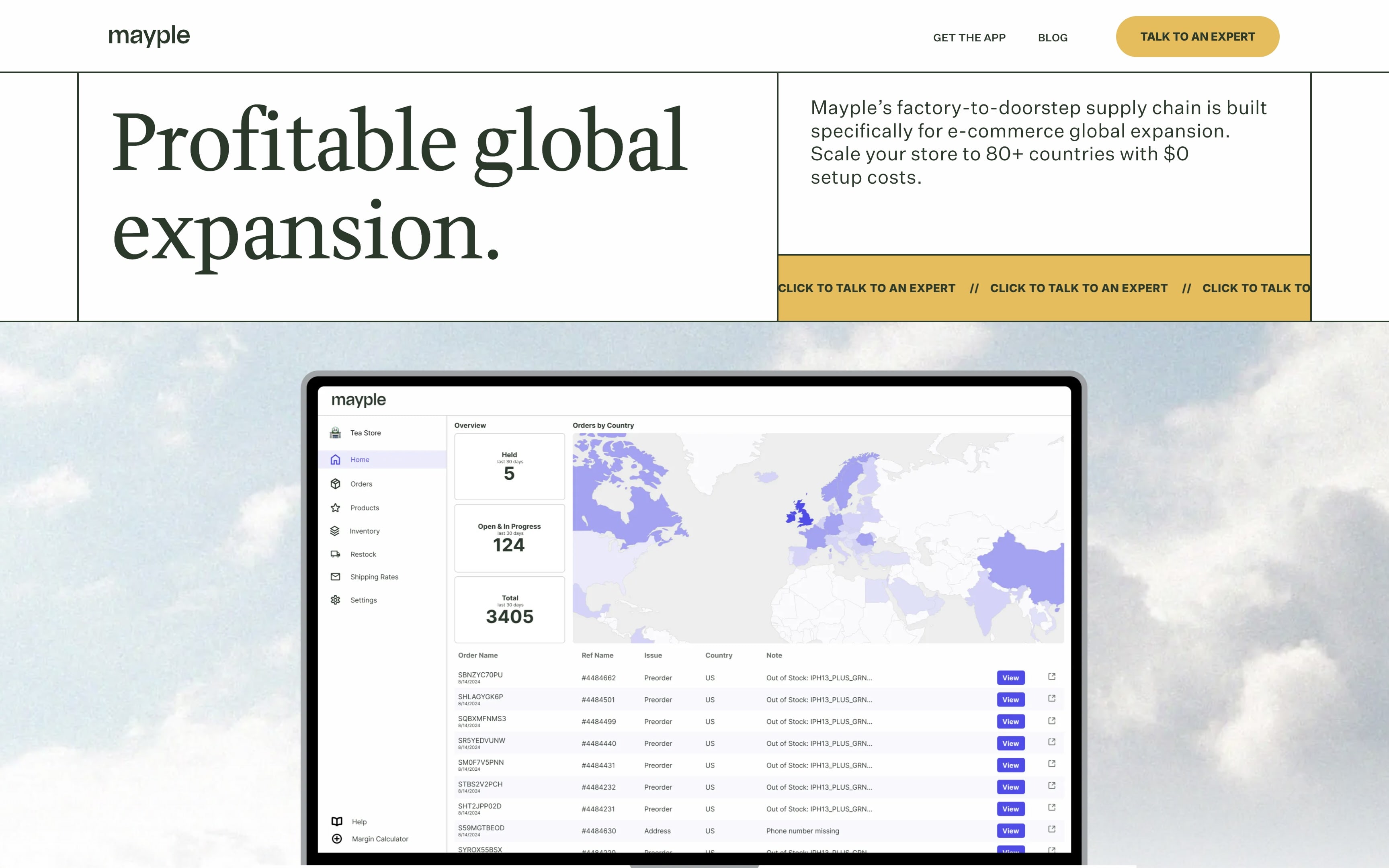1389x868 pixels.
Task: Click the Orders box icon
Action: [x=335, y=484]
